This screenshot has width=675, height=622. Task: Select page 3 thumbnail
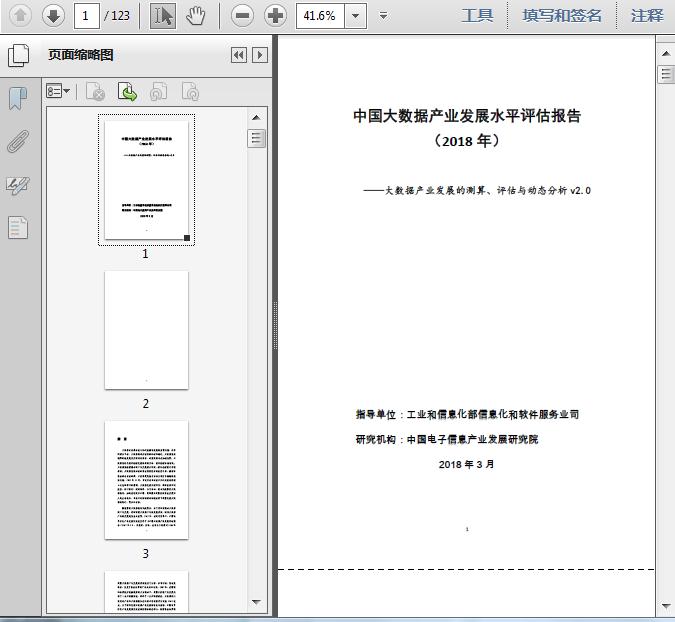[x=146, y=480]
